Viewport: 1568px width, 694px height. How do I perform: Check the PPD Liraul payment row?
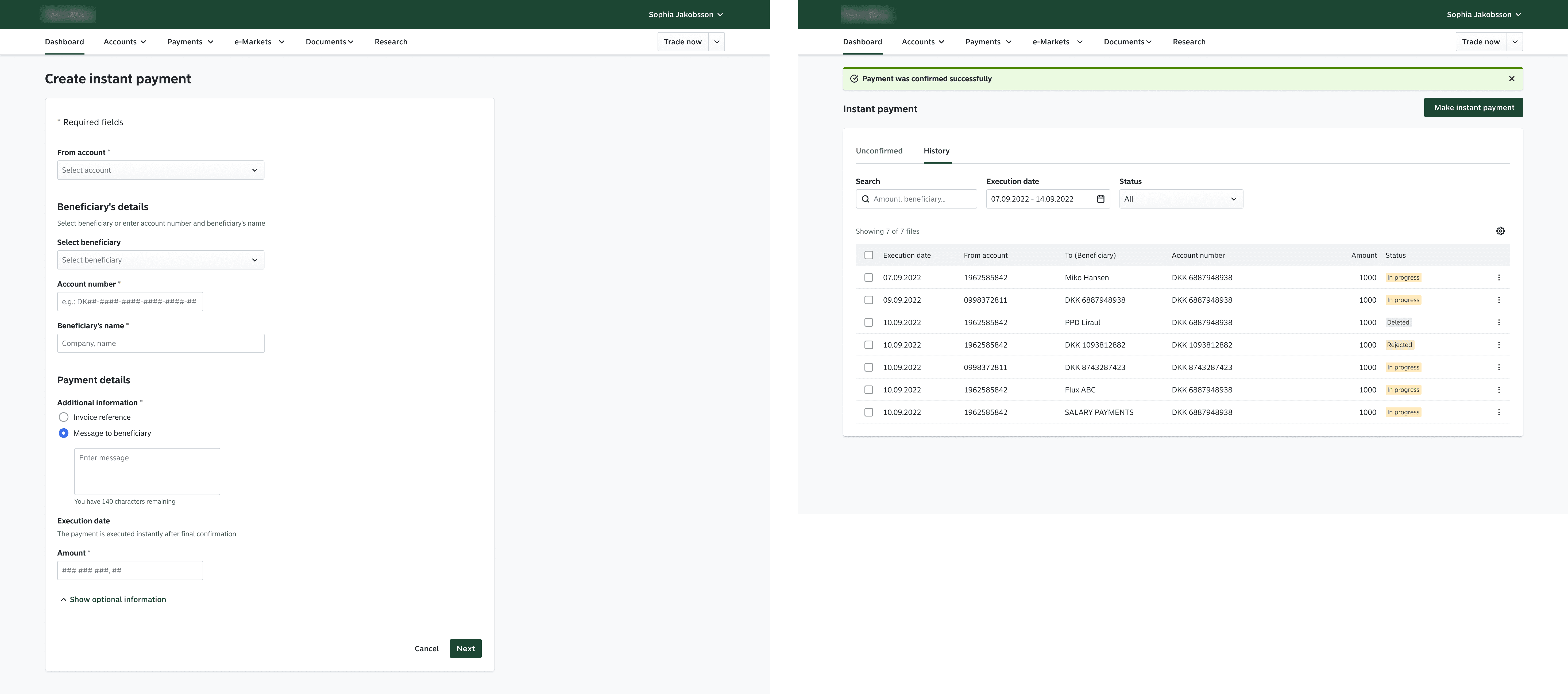(x=869, y=323)
